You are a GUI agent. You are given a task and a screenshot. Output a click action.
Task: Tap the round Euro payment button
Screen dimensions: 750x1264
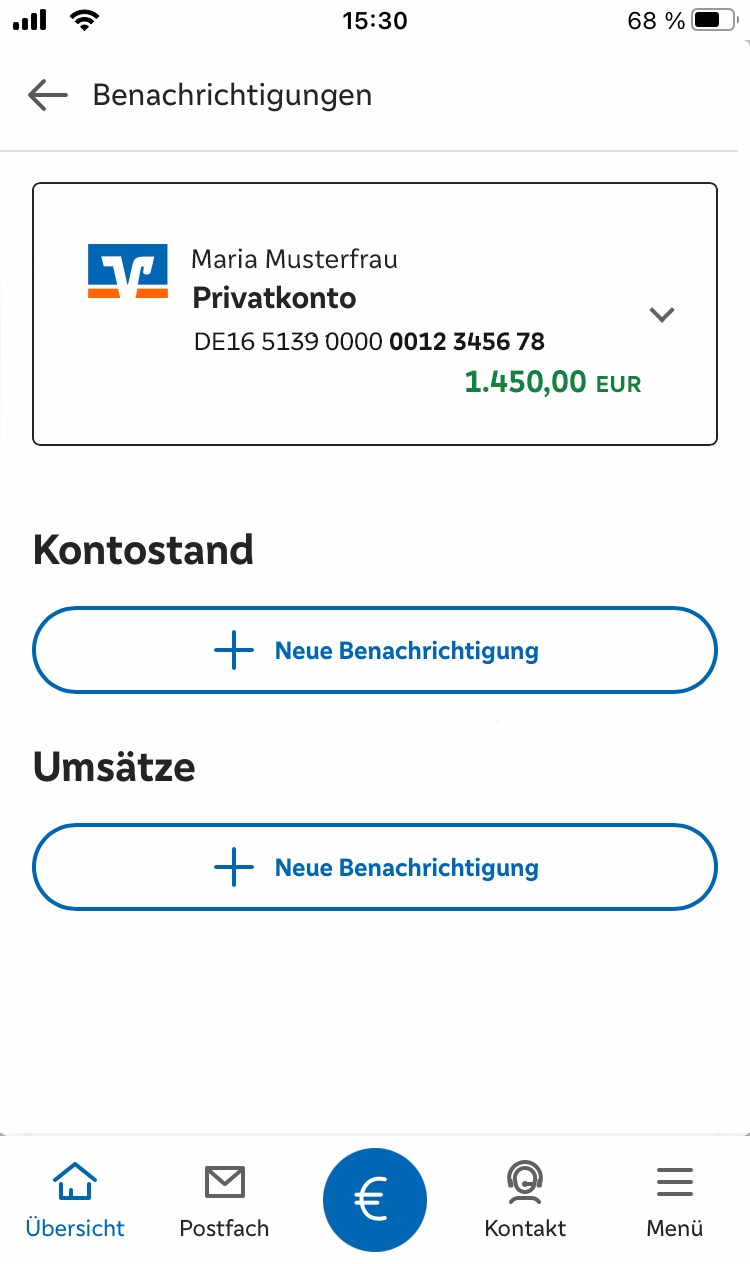tap(375, 1199)
